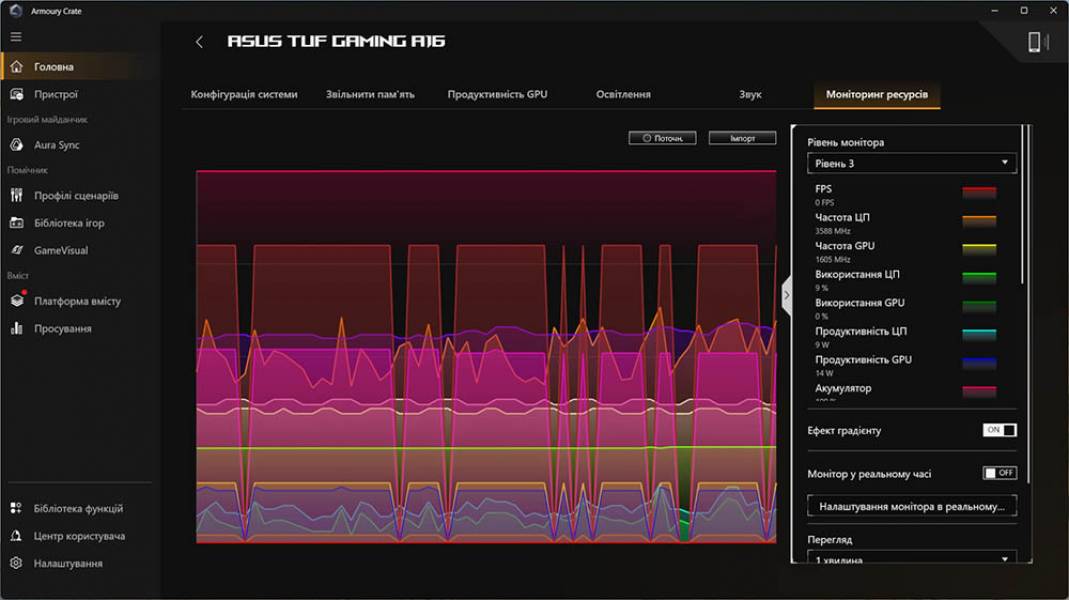Open GameVisual icon in sidebar
The image size is (1069, 600).
[17, 251]
